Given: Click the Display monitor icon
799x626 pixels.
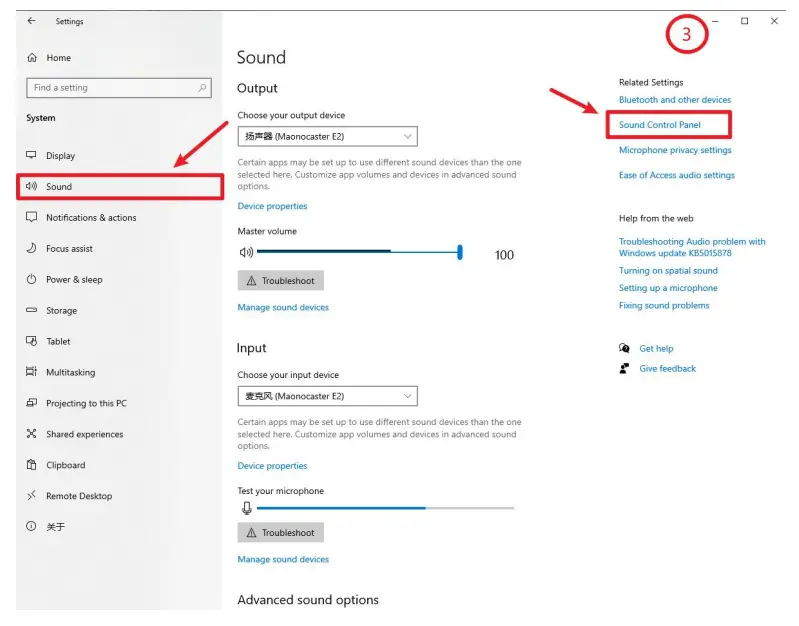Looking at the screenshot, I should pos(31,156).
